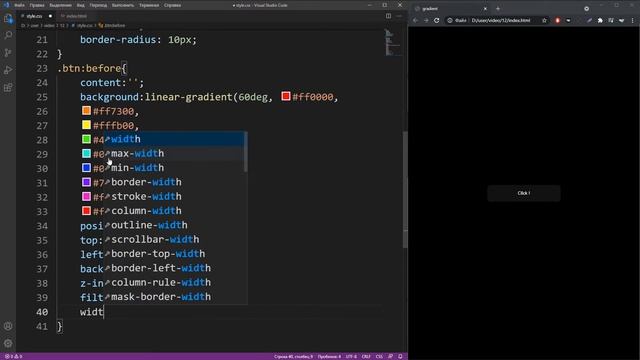Open the editor's more actions ellipsis
This screenshot has width=640, height=360.
399,16
